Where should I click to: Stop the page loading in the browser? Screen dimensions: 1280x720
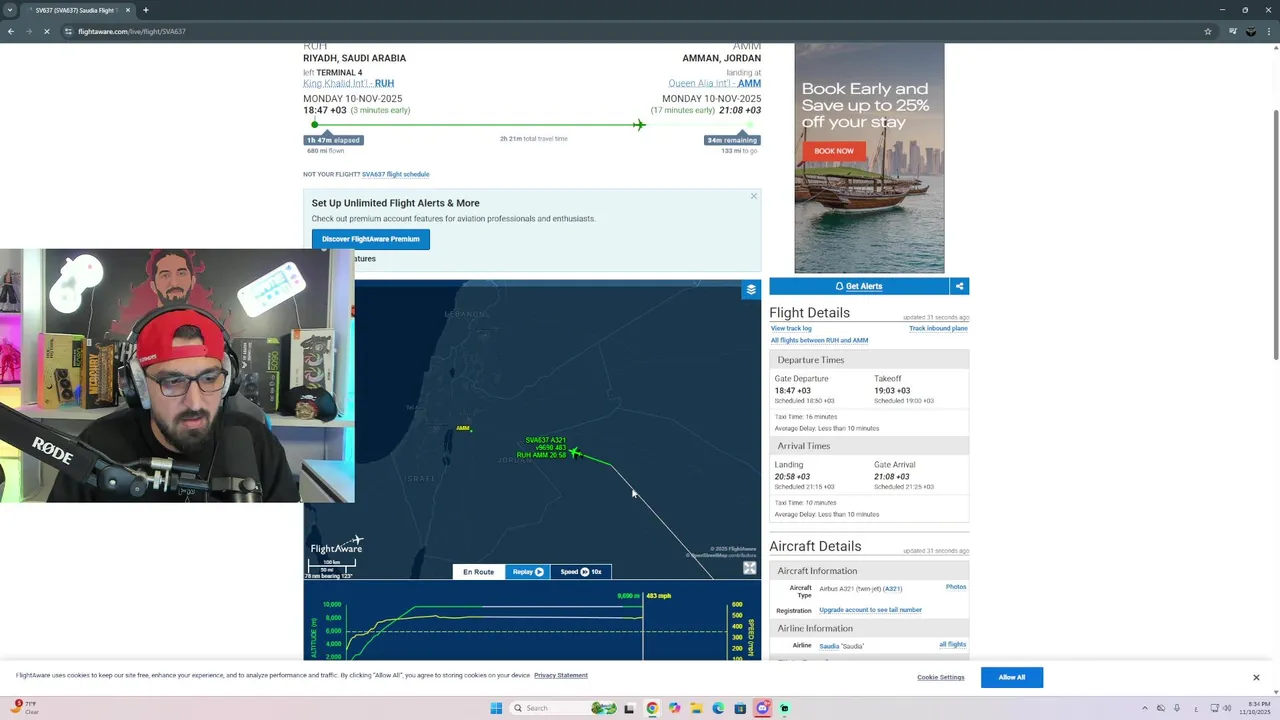pos(46,31)
